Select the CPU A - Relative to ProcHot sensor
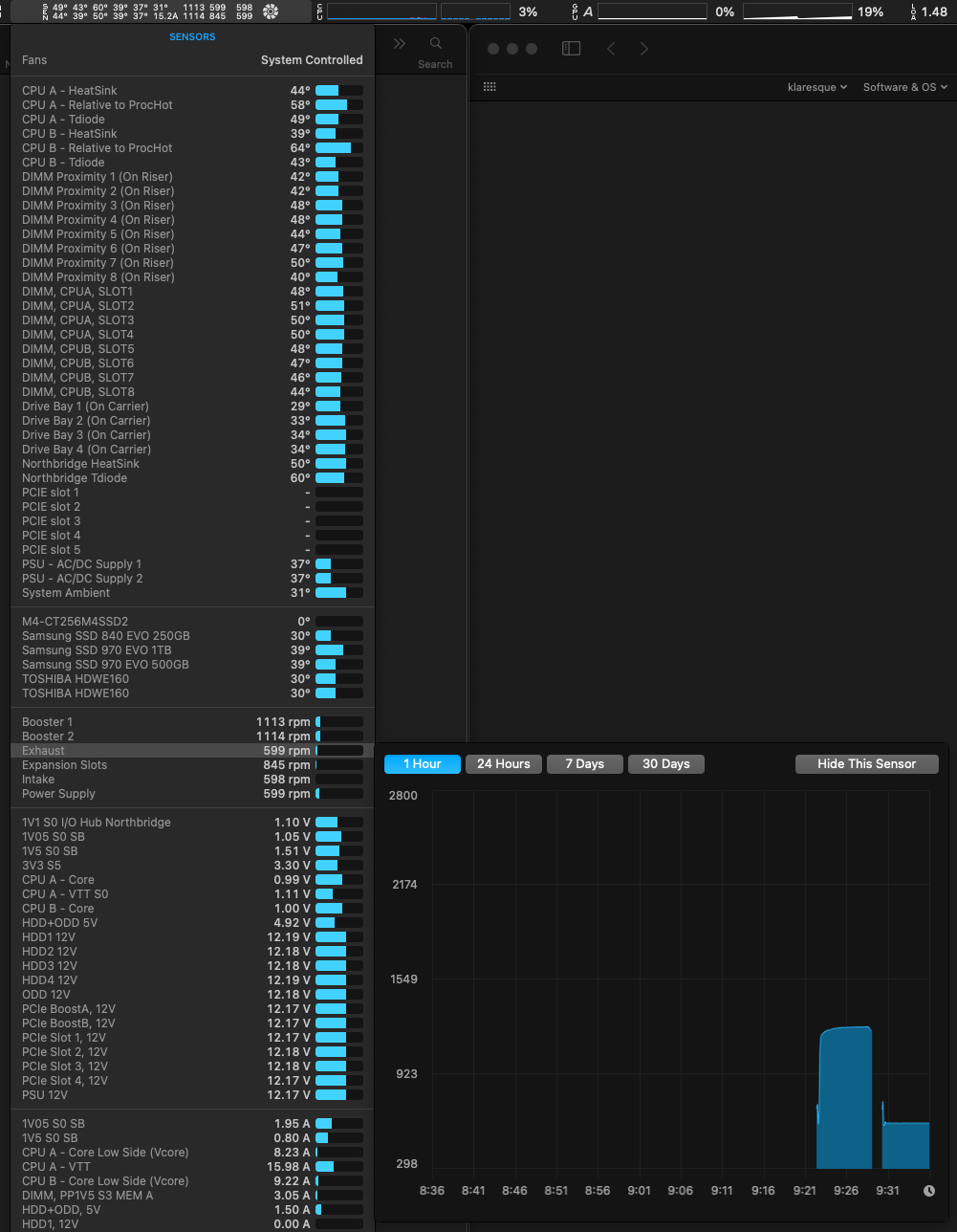 tap(192, 105)
